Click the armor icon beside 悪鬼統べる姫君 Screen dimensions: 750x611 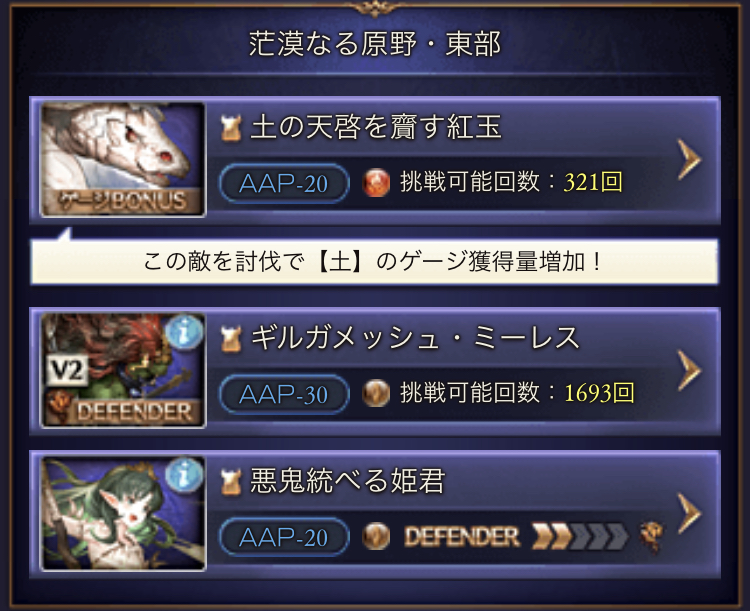231,482
